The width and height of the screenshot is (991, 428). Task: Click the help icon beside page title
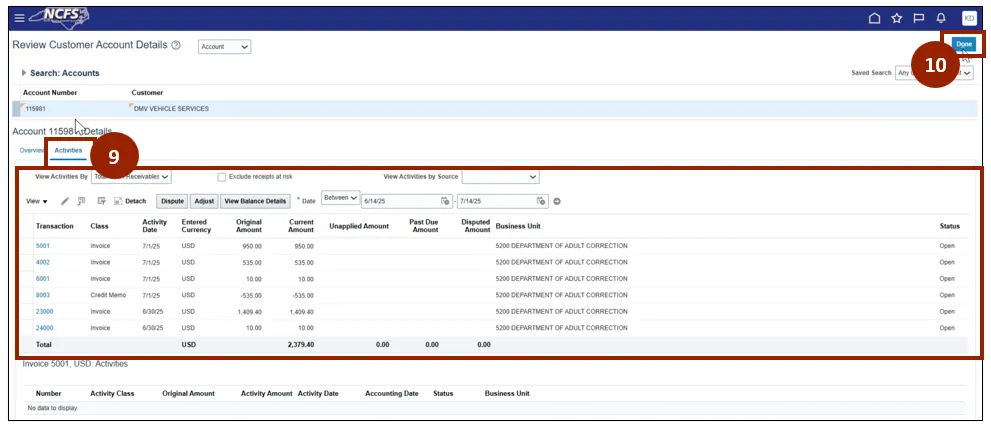[x=176, y=46]
